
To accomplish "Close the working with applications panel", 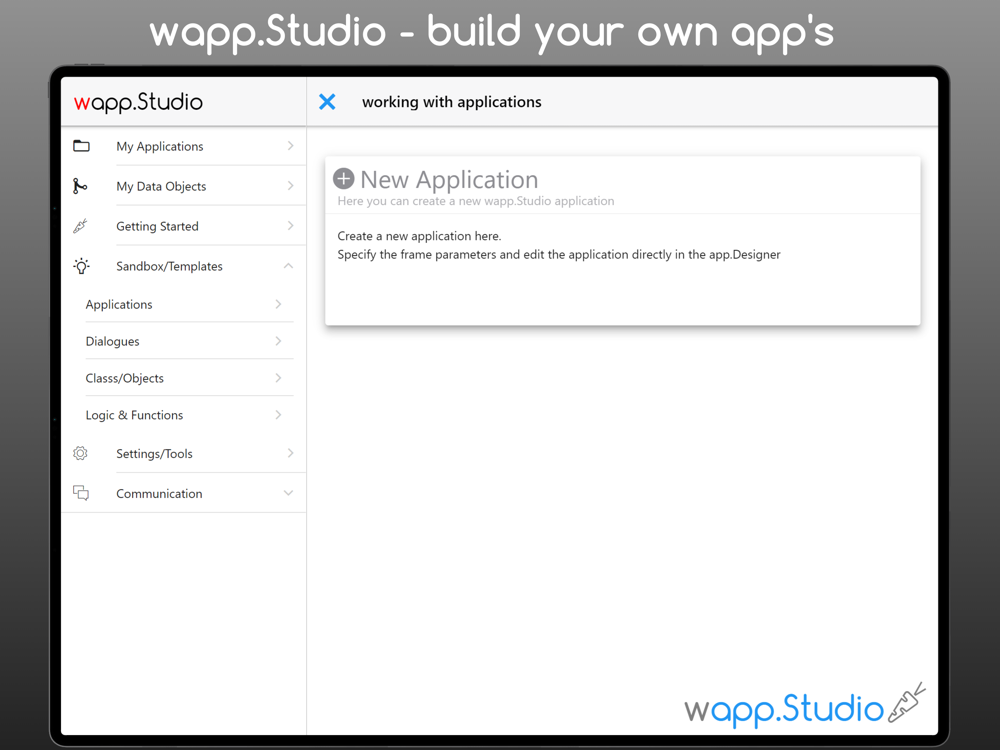I will coord(327,102).
